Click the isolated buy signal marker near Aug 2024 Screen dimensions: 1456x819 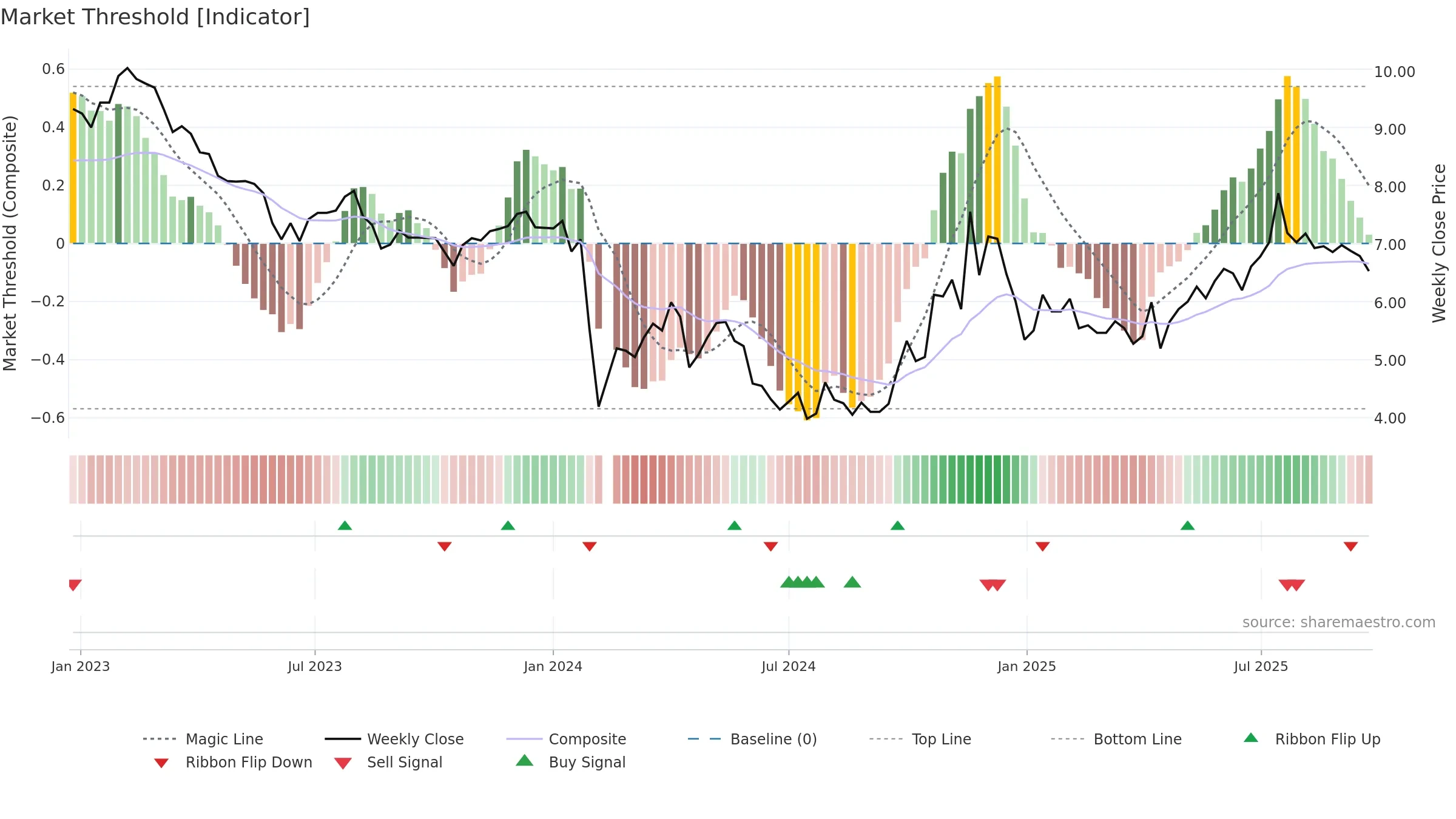(852, 582)
